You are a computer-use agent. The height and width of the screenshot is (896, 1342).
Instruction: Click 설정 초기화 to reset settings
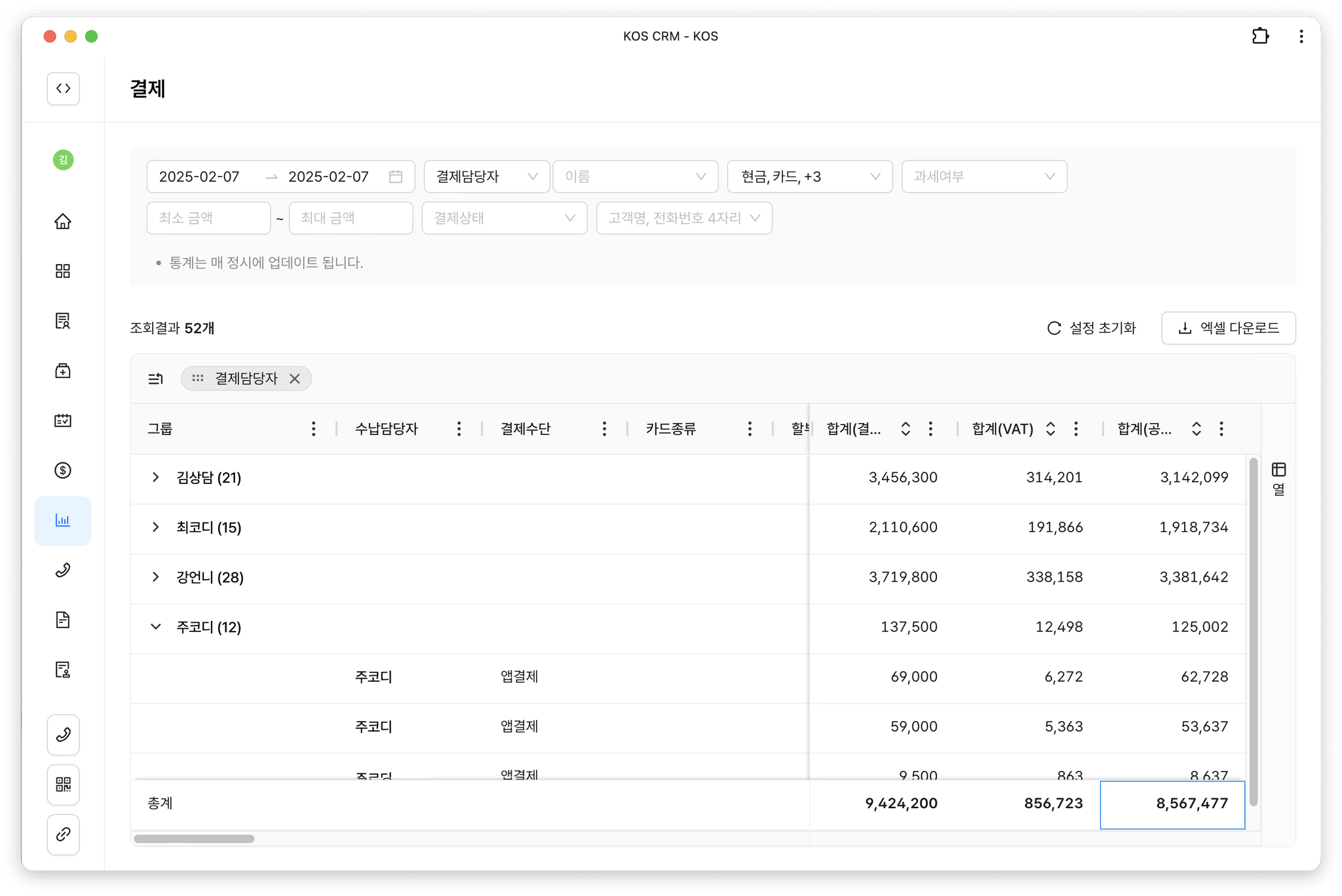pos(1092,328)
